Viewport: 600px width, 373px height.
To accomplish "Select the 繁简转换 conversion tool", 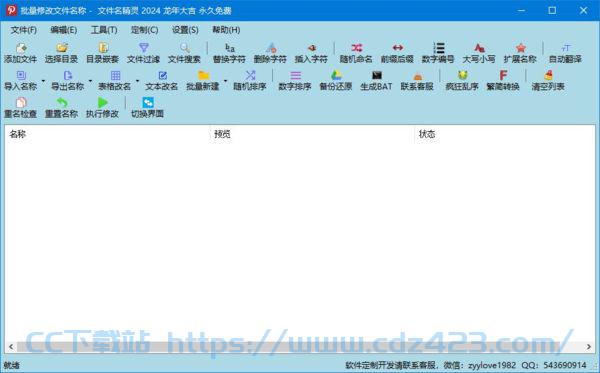I will (503, 80).
